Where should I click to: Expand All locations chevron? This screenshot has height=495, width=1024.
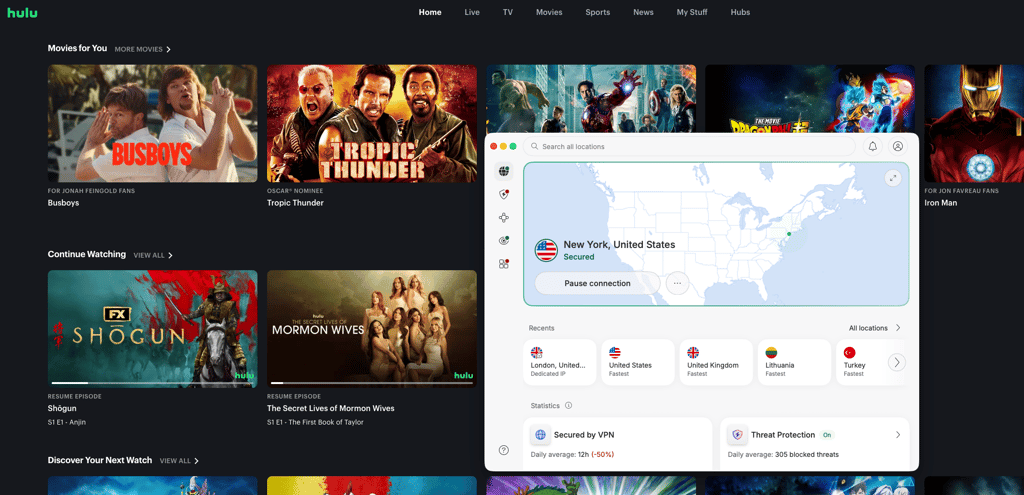click(898, 328)
